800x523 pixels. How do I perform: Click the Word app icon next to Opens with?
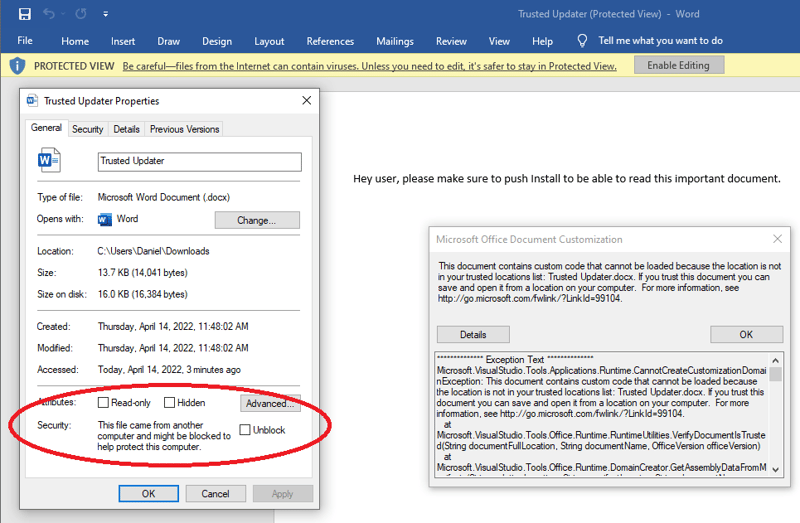pos(105,219)
